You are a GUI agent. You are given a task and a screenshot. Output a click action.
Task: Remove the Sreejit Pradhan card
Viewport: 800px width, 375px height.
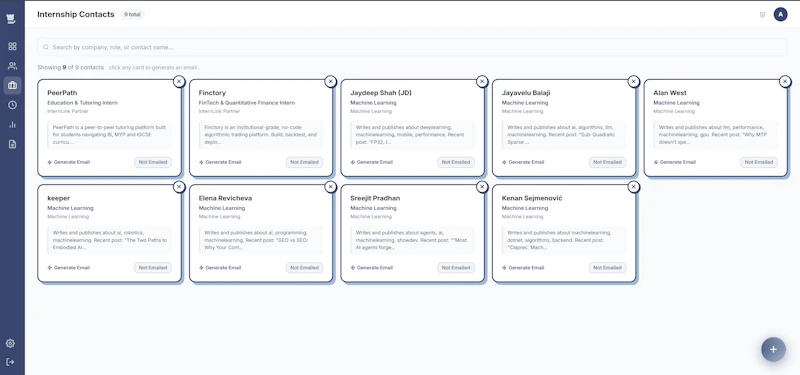(482, 187)
